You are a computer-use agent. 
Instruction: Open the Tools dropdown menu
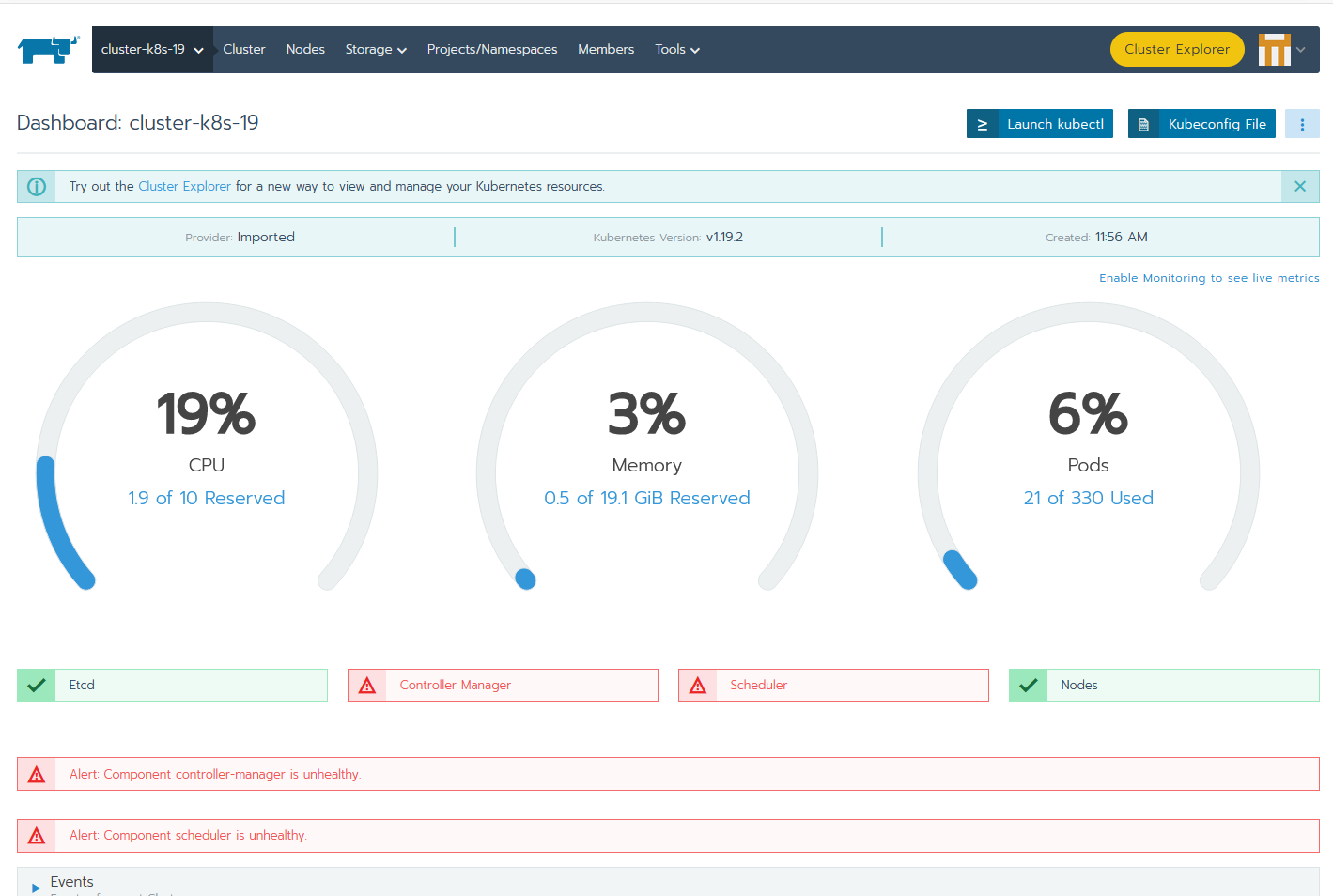coord(677,50)
